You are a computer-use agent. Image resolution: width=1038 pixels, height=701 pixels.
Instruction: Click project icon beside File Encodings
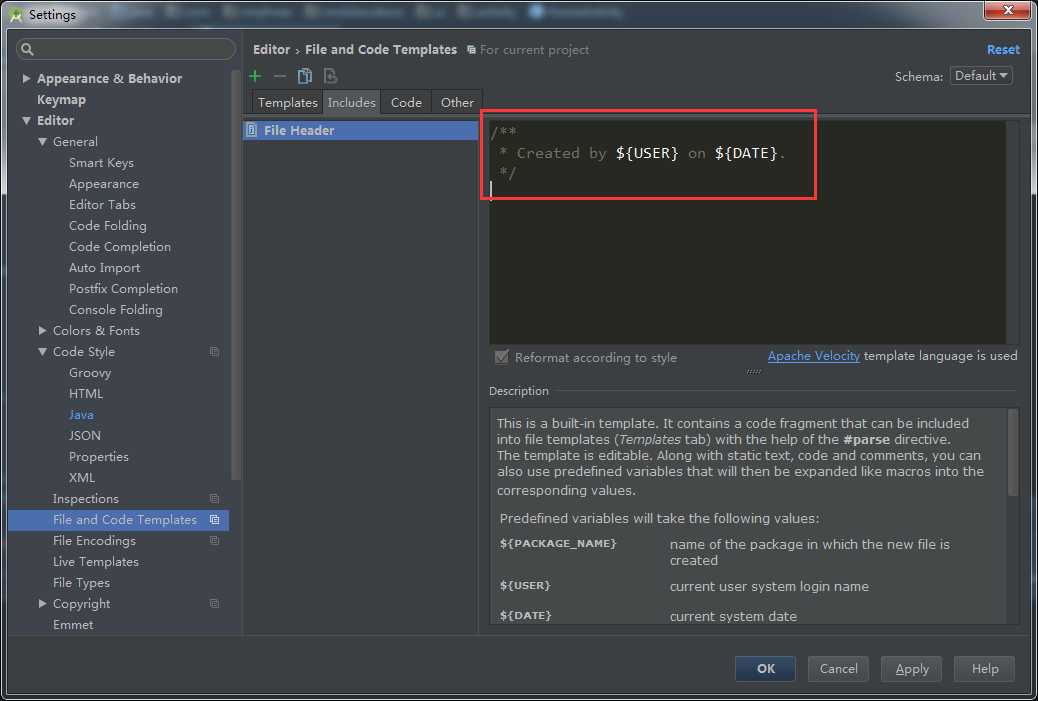pos(214,541)
